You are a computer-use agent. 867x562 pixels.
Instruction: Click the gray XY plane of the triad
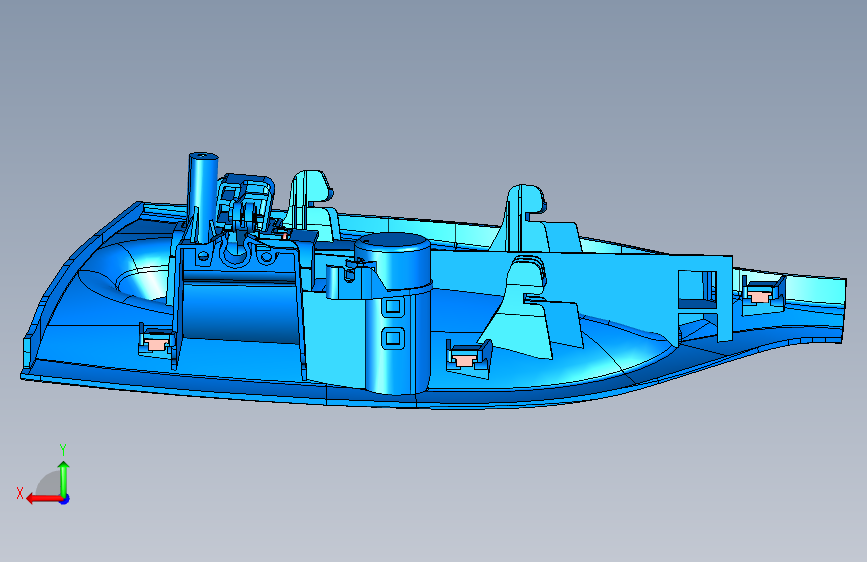point(49,484)
